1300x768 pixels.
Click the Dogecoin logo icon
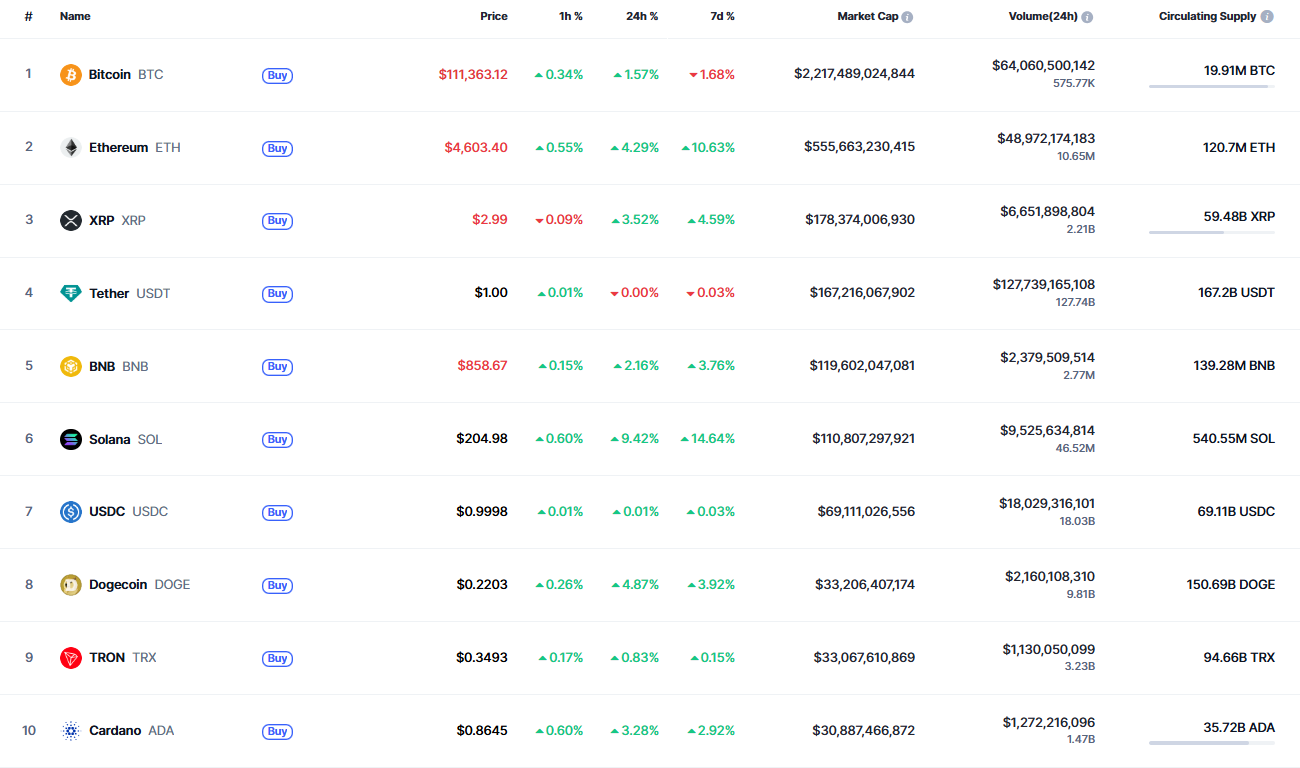[70, 585]
